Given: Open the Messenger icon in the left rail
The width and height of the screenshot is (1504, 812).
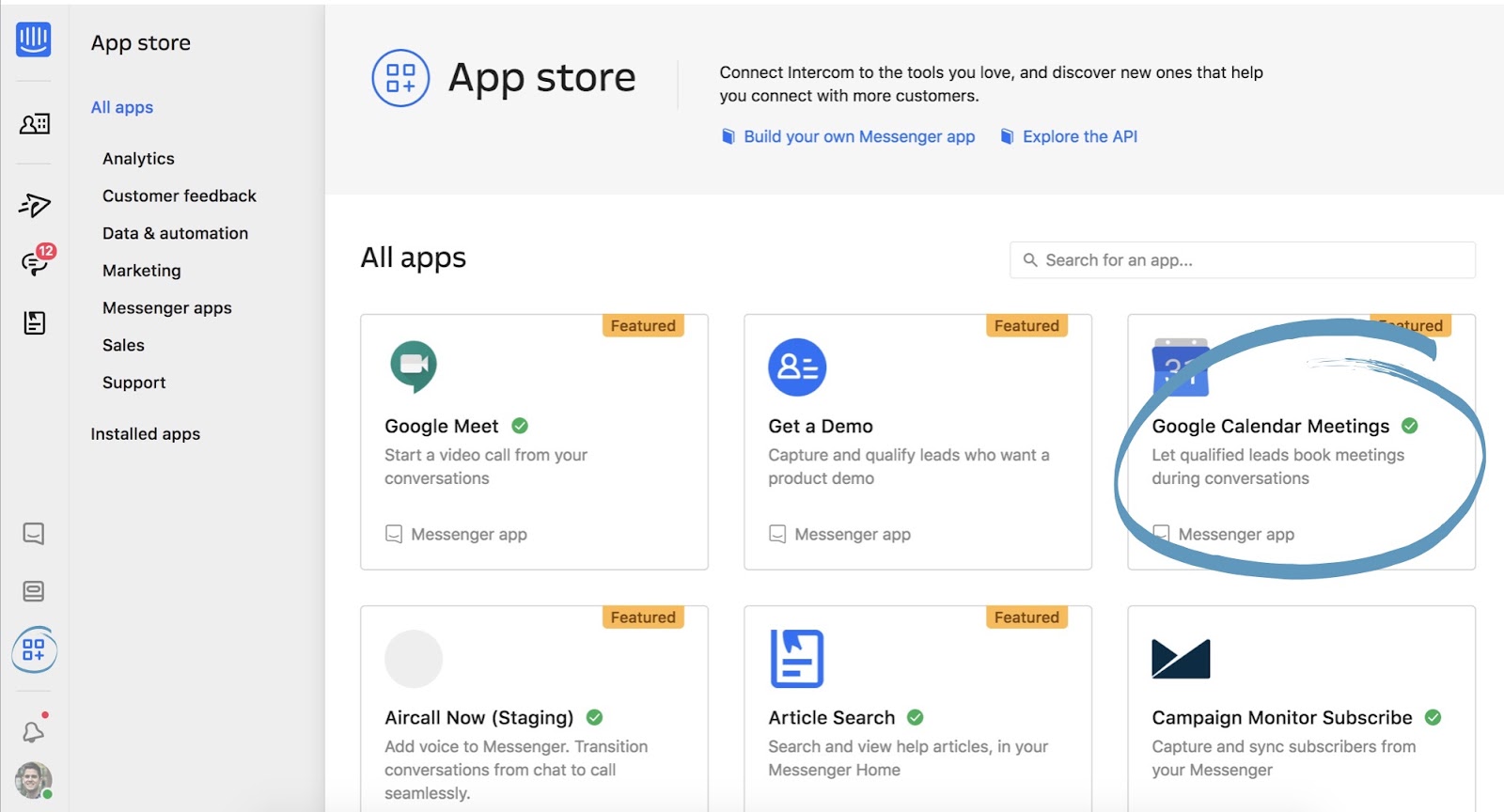Looking at the screenshot, I should click(34, 534).
